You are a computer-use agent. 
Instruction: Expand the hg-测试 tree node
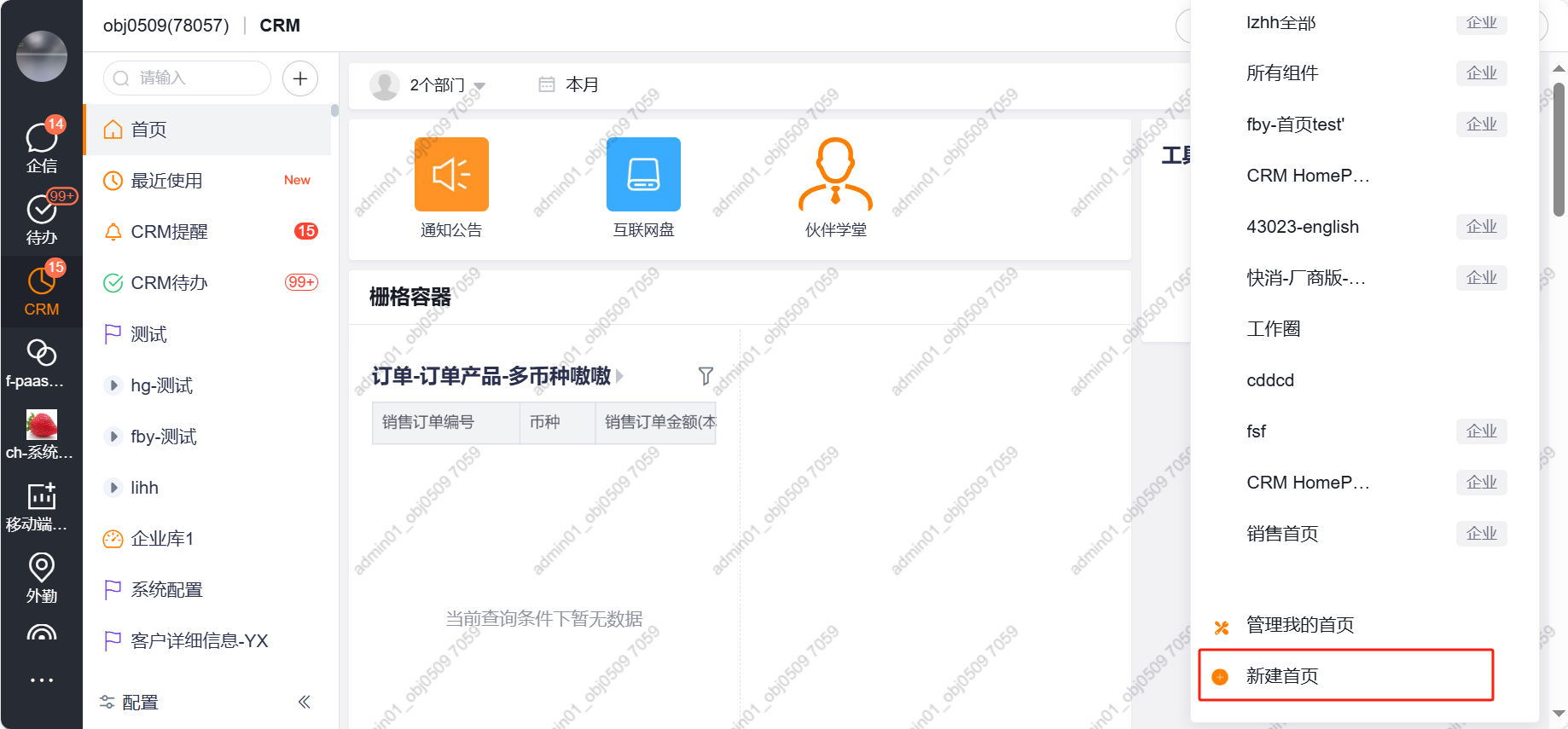tap(113, 385)
